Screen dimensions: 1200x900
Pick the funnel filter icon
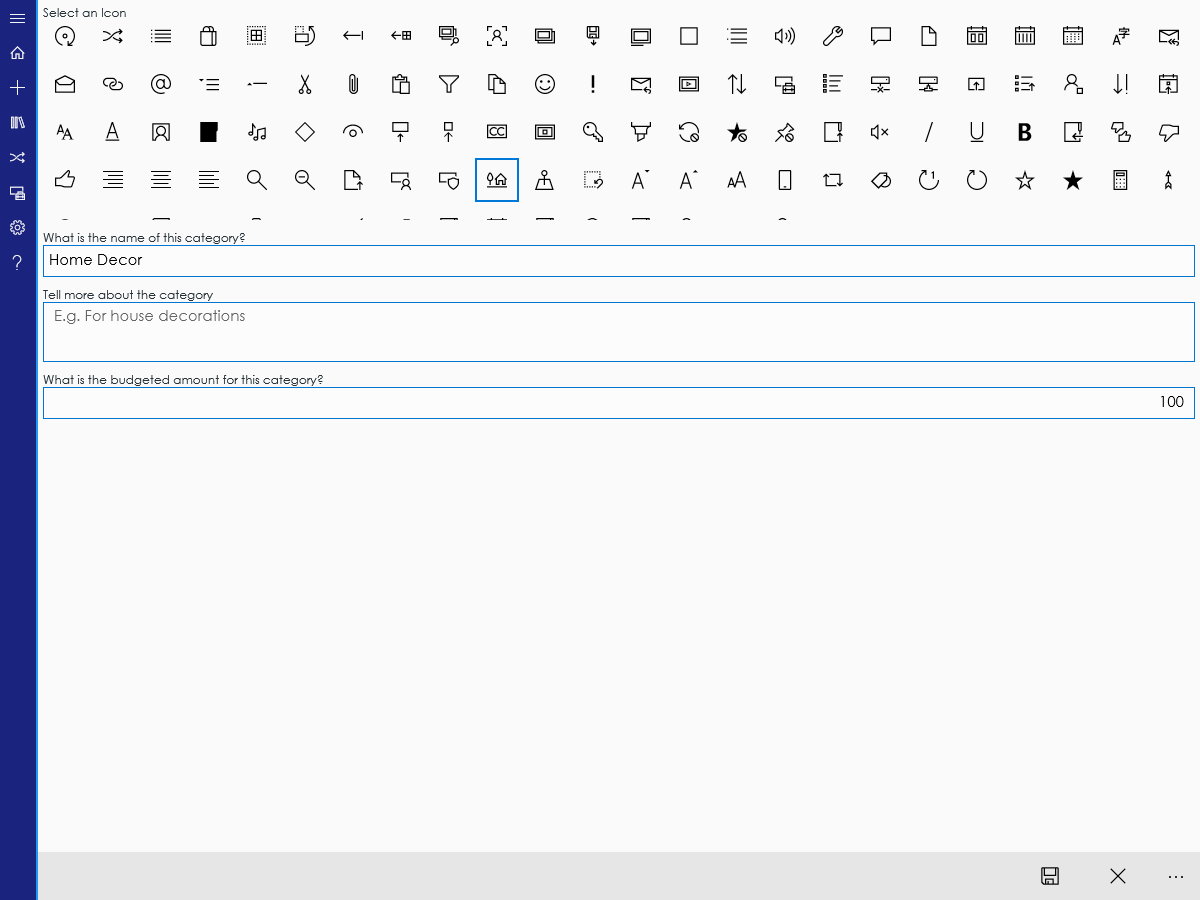point(449,84)
